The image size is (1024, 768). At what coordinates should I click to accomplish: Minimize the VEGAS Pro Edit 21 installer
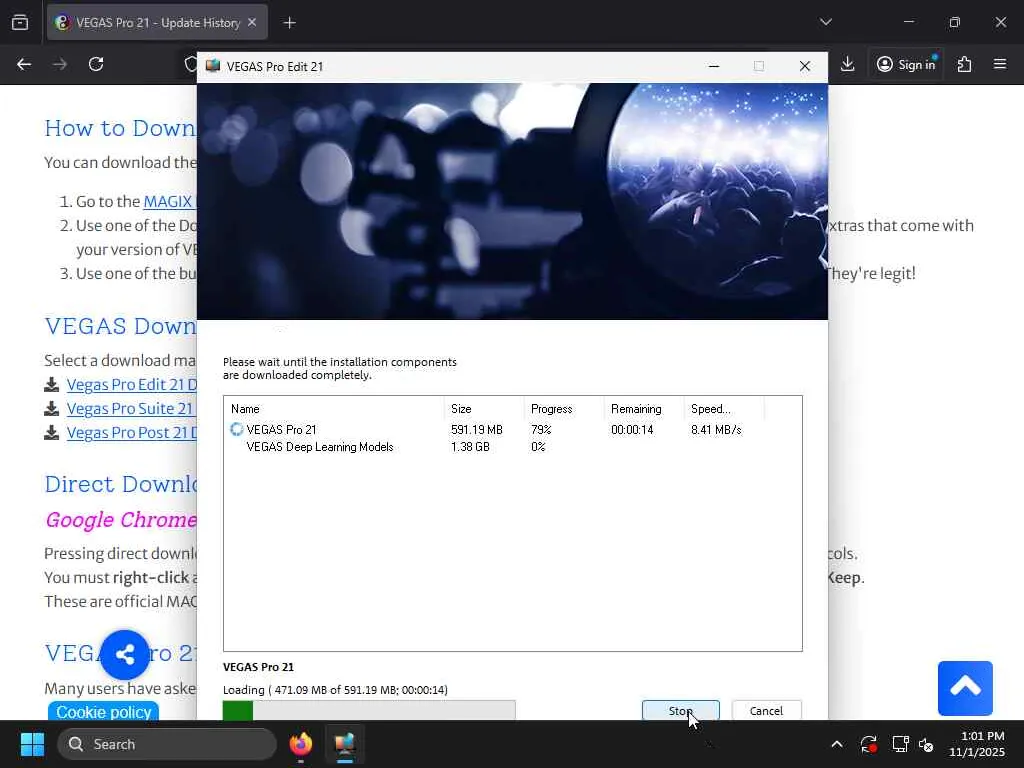(x=714, y=66)
